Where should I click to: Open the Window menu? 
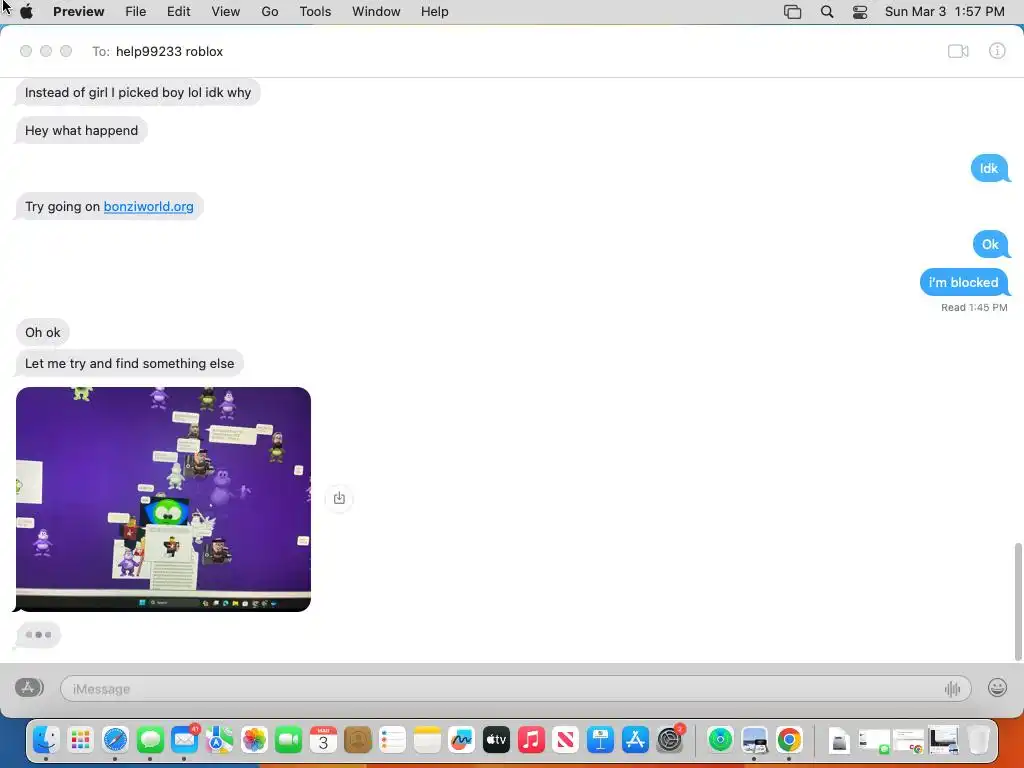376,12
